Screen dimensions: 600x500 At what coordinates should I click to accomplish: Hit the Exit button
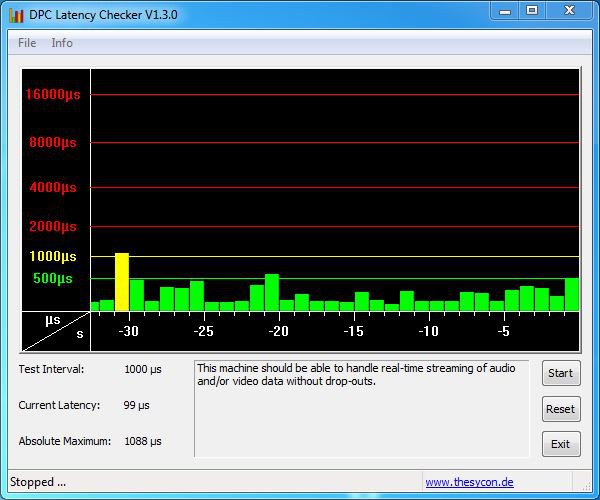[560, 444]
